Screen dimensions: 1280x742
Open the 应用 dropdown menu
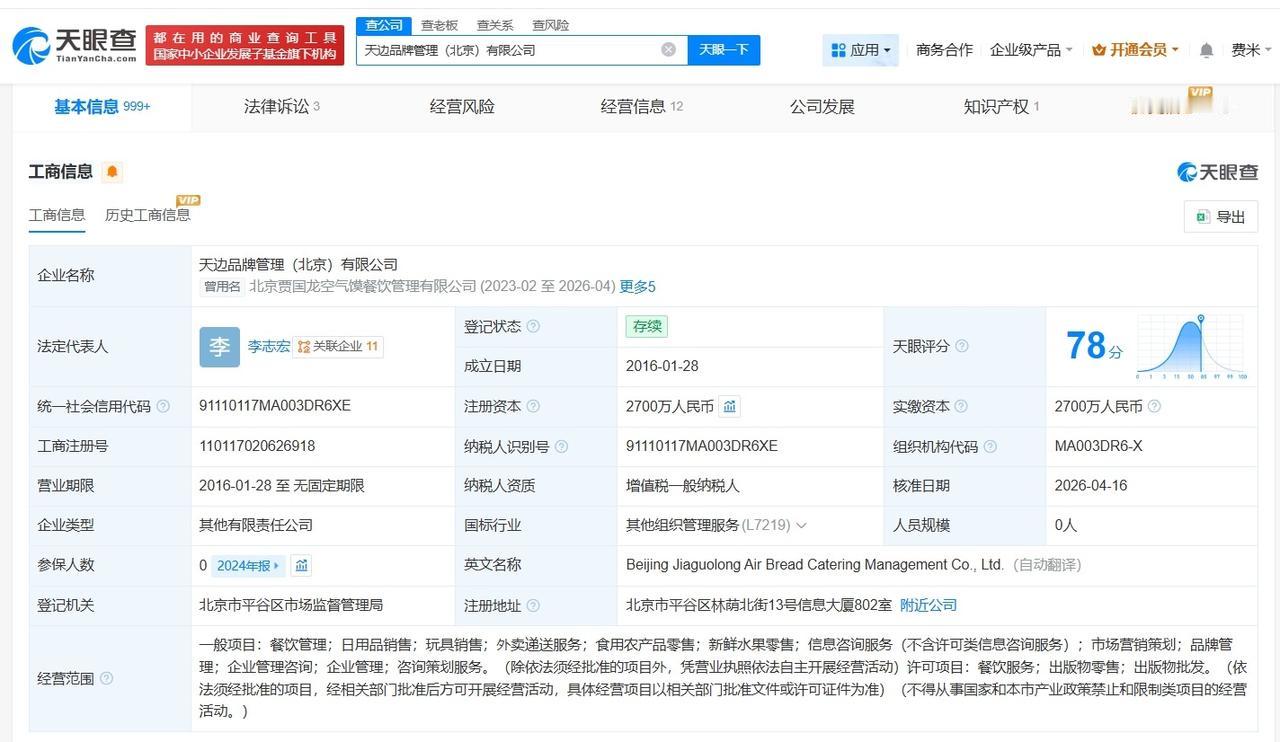(860, 50)
